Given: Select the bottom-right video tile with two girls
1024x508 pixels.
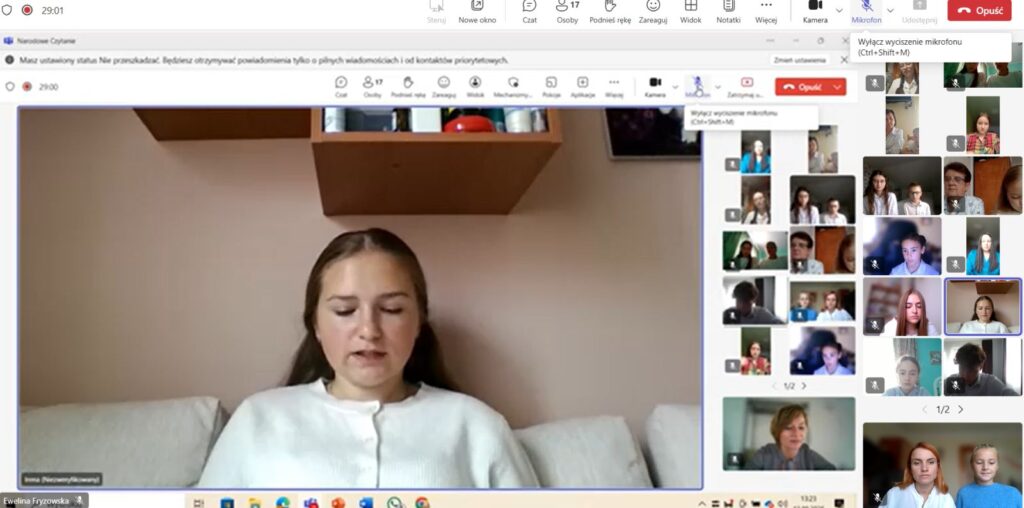Looking at the screenshot, I should click(942, 466).
